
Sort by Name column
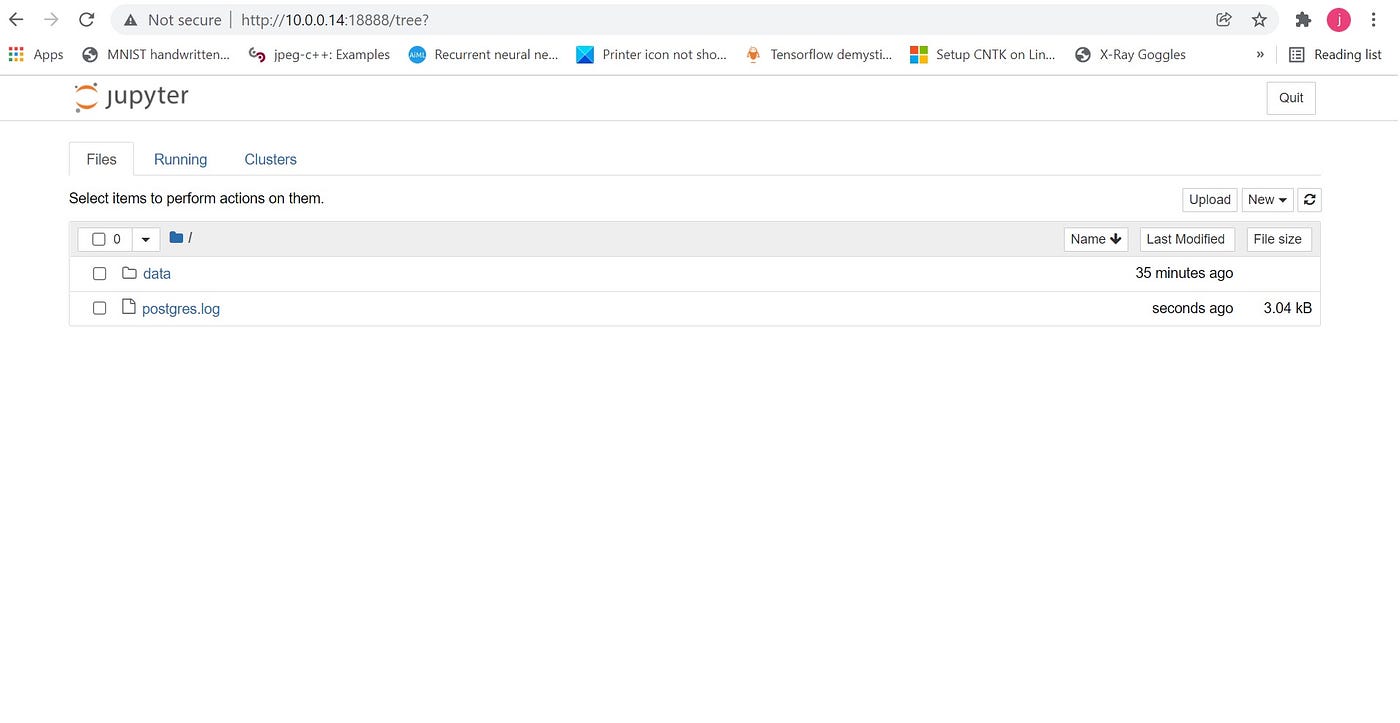coord(1096,239)
